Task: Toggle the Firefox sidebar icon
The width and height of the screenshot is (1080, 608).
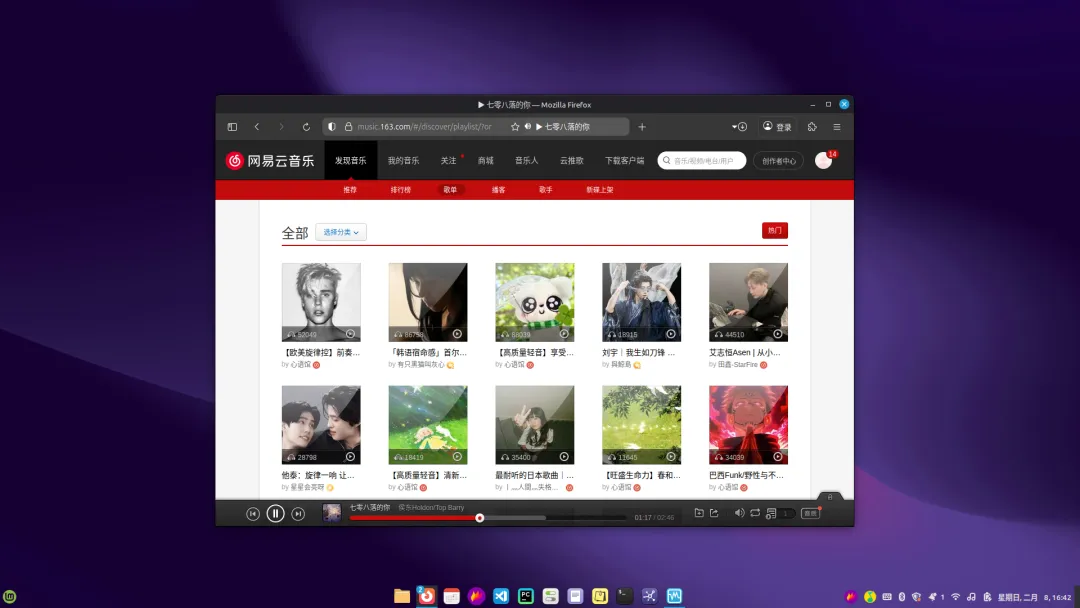Action: [232, 127]
